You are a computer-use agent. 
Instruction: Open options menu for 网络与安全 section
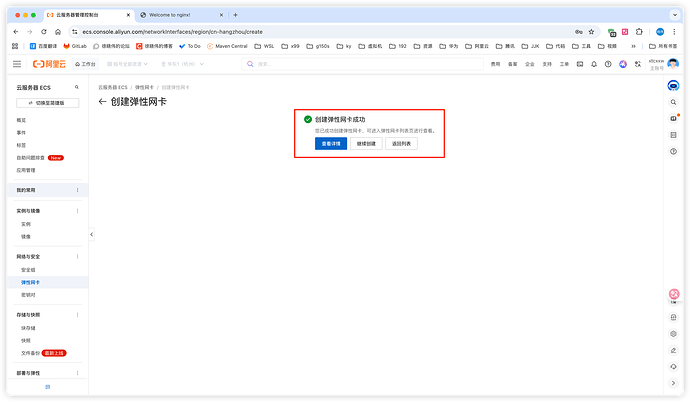[x=78, y=258]
